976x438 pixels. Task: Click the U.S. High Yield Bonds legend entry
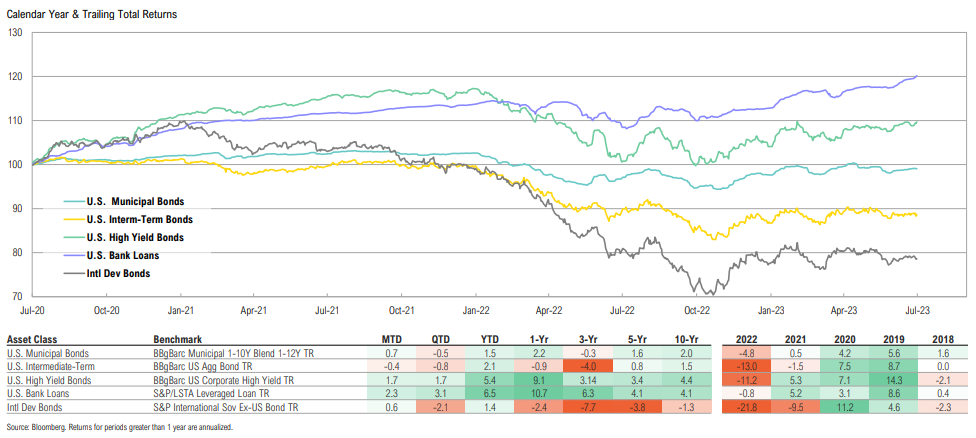(x=142, y=237)
